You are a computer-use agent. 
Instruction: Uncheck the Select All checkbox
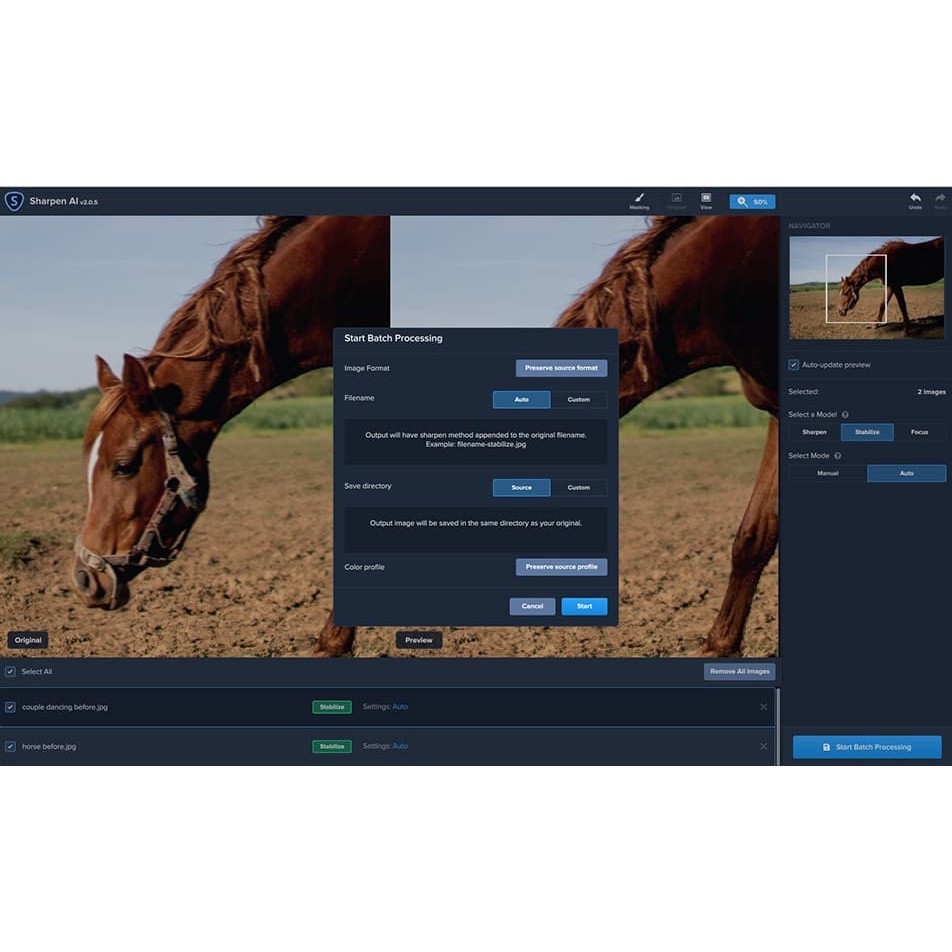pos(10,671)
